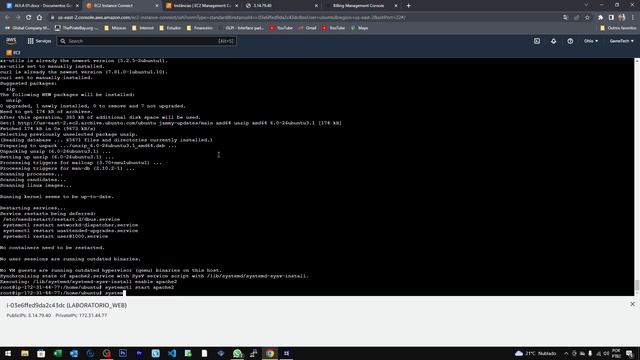Open ThePirateBay.org bookmark
Image resolution: width=640 pixels, height=360 pixels.
pyautogui.click(x=77, y=28)
